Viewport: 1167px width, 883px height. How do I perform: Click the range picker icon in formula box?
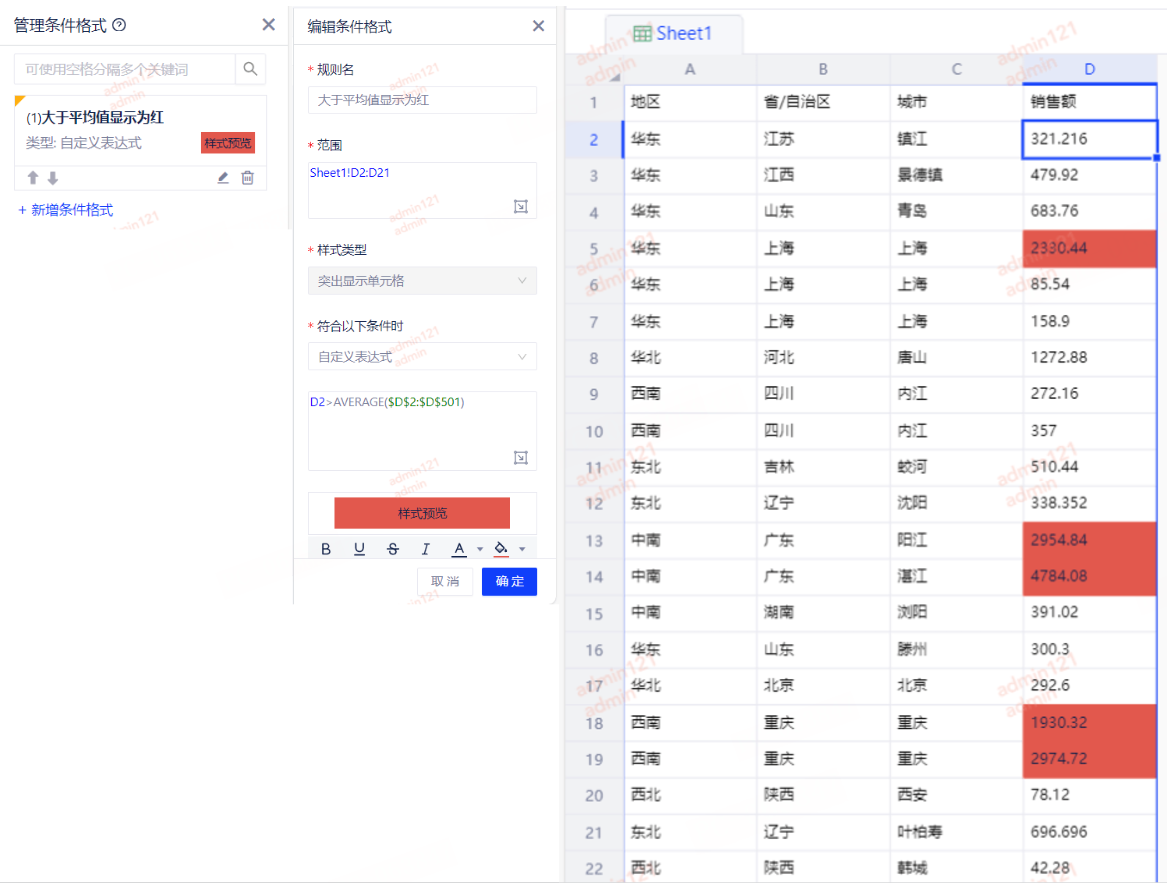(520, 457)
